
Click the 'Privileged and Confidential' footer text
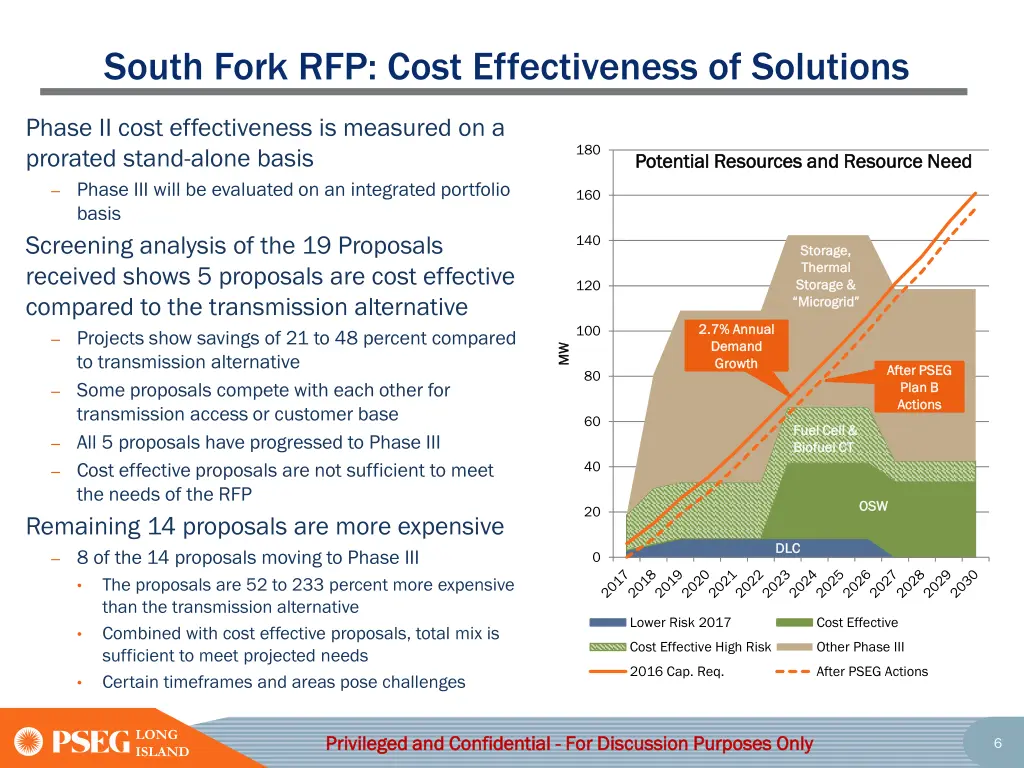(x=569, y=743)
